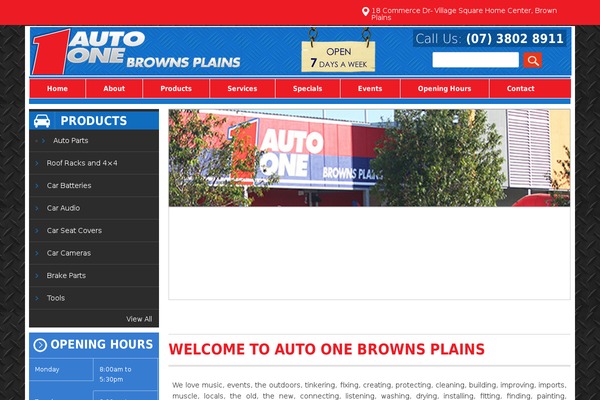Viewport: 600px width, 400px height.
Task: Click the Auto One Browns Plains logo
Action: [135, 52]
